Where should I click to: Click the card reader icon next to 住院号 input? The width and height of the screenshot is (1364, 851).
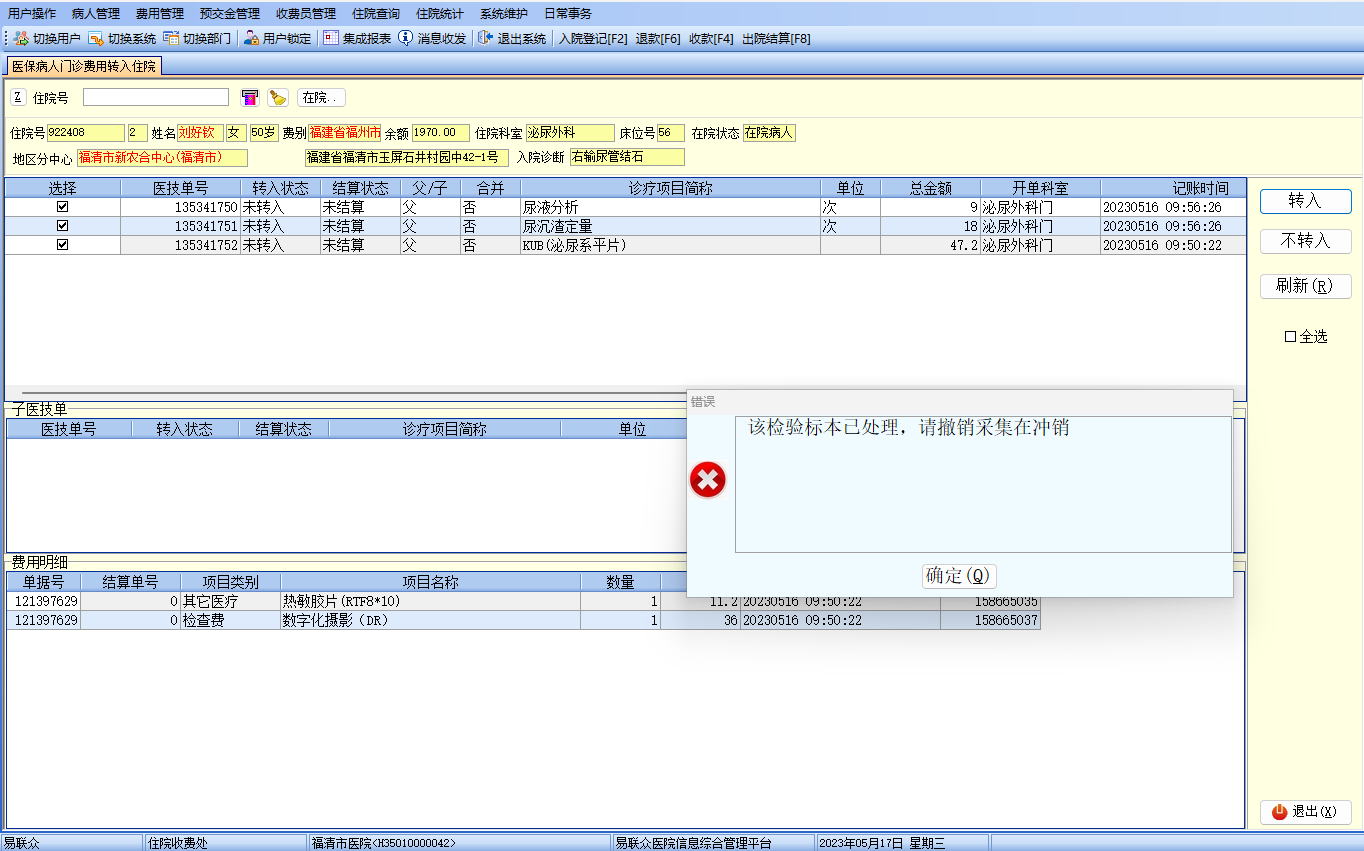tap(250, 97)
